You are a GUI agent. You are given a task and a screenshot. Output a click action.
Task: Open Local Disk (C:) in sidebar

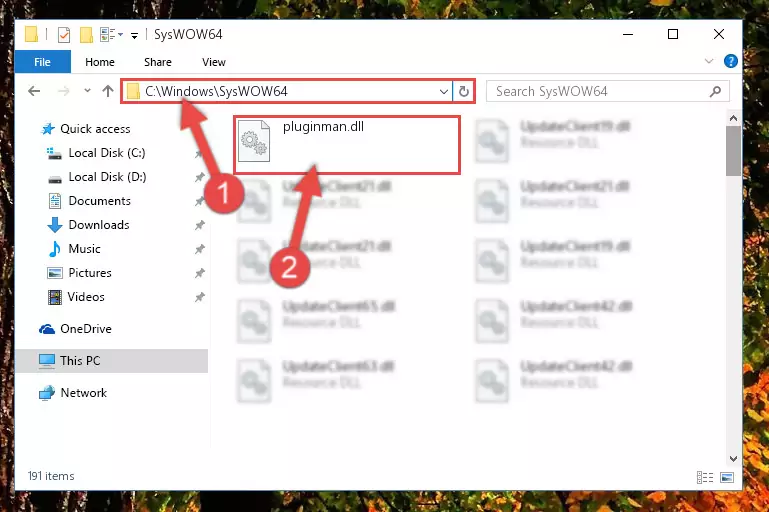(106, 153)
